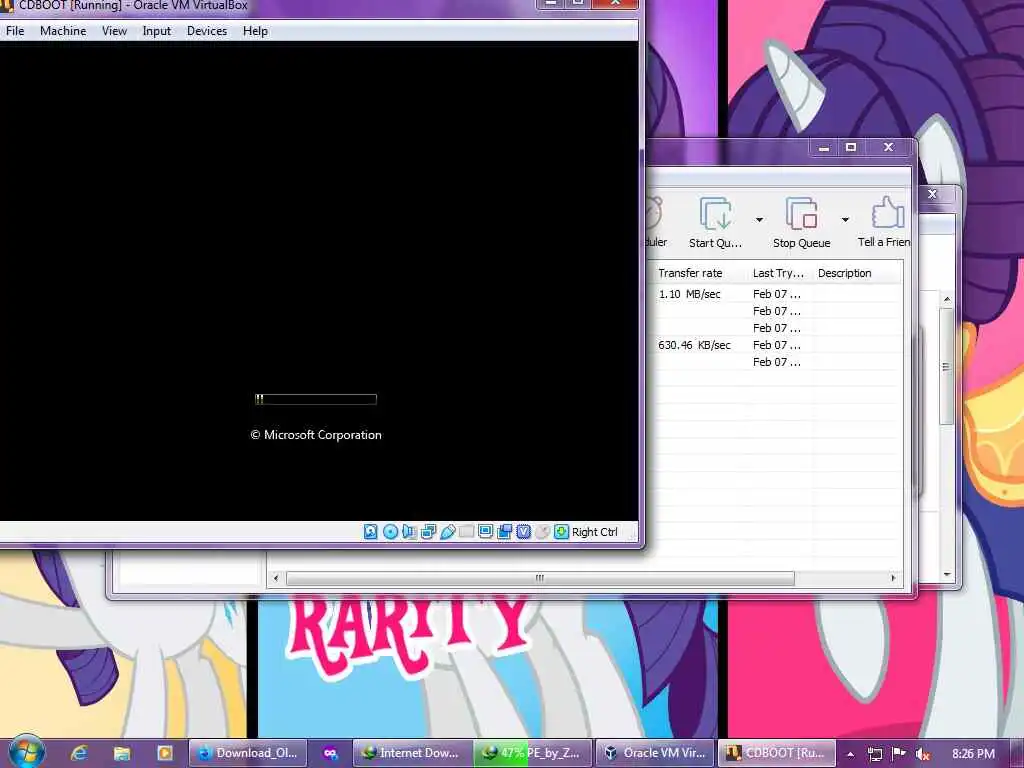Click the keyboard capture arrow icon
The width and height of the screenshot is (1024, 768).
coord(561,532)
